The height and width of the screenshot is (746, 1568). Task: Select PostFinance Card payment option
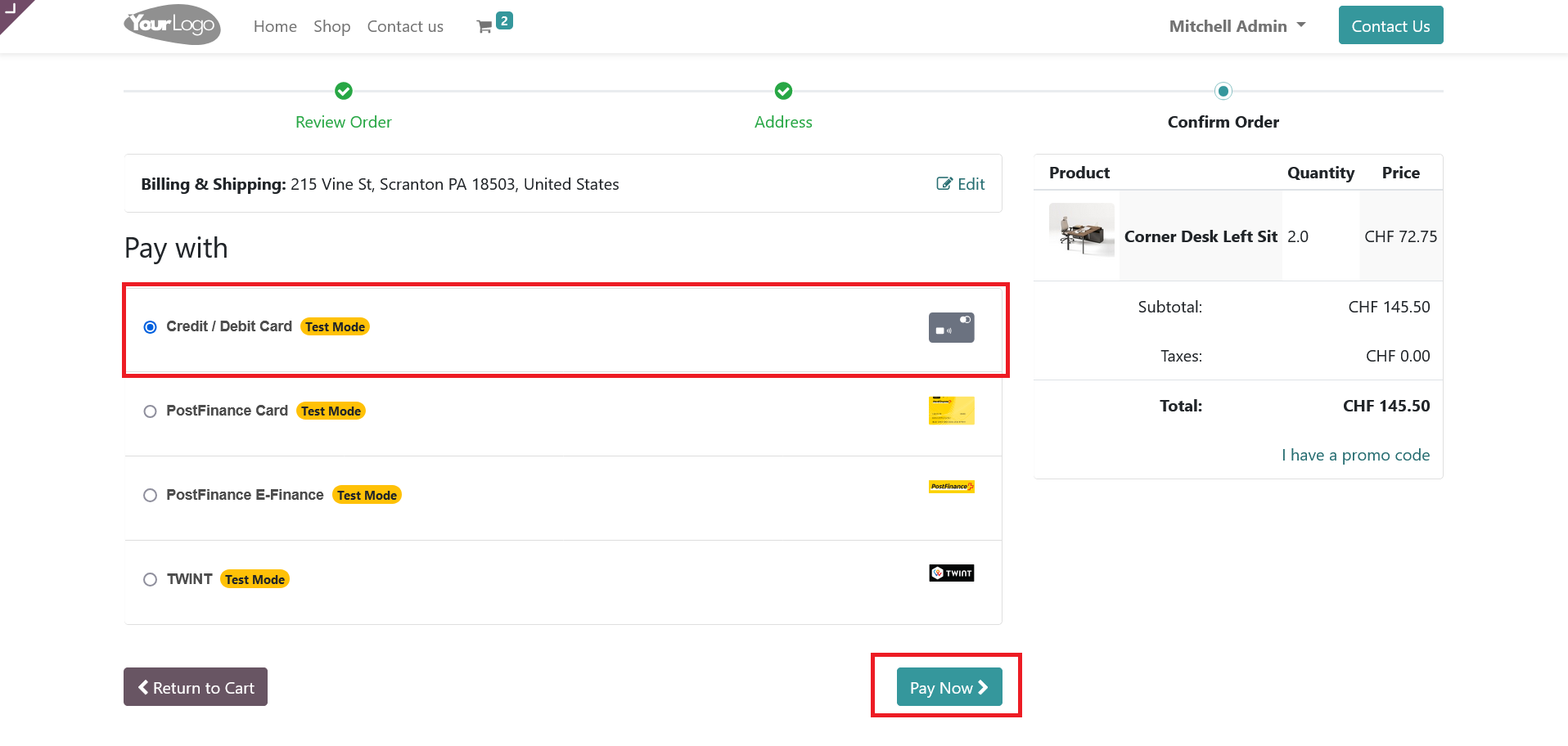tap(151, 411)
